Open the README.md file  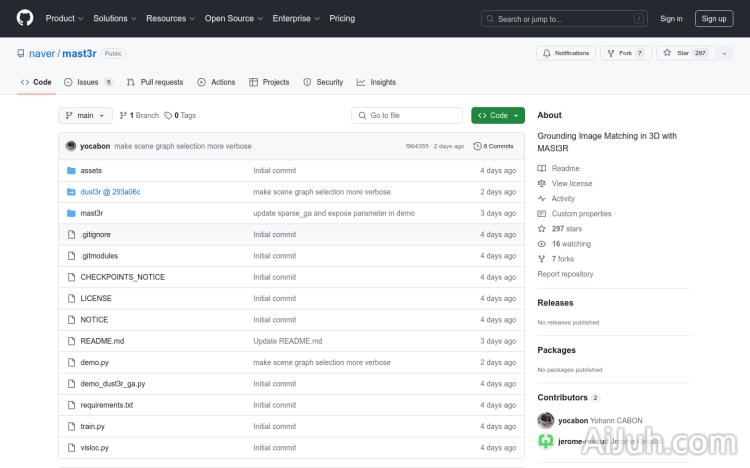pyautogui.click(x=102, y=341)
